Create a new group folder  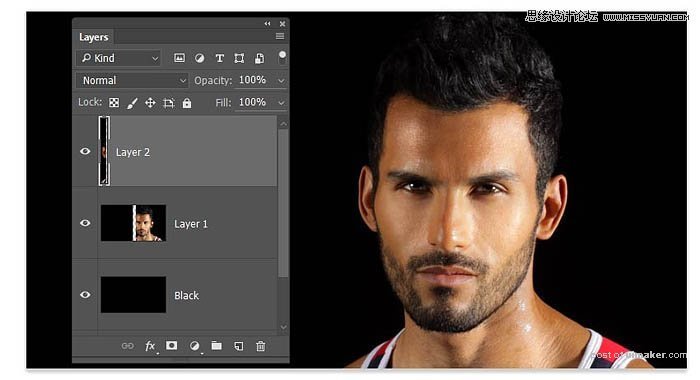[x=217, y=346]
